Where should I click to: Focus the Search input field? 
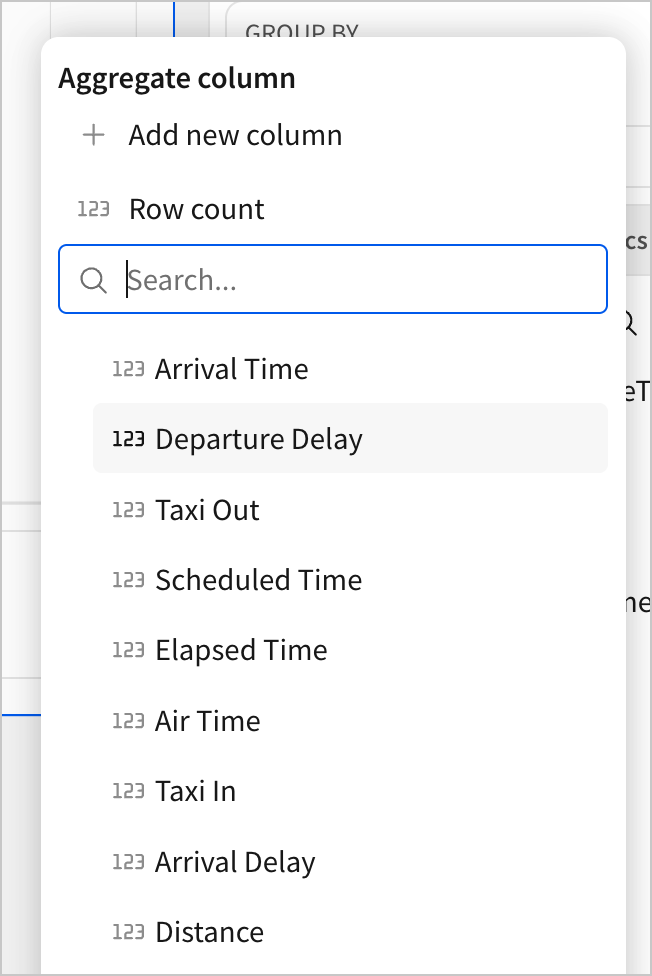360,280
